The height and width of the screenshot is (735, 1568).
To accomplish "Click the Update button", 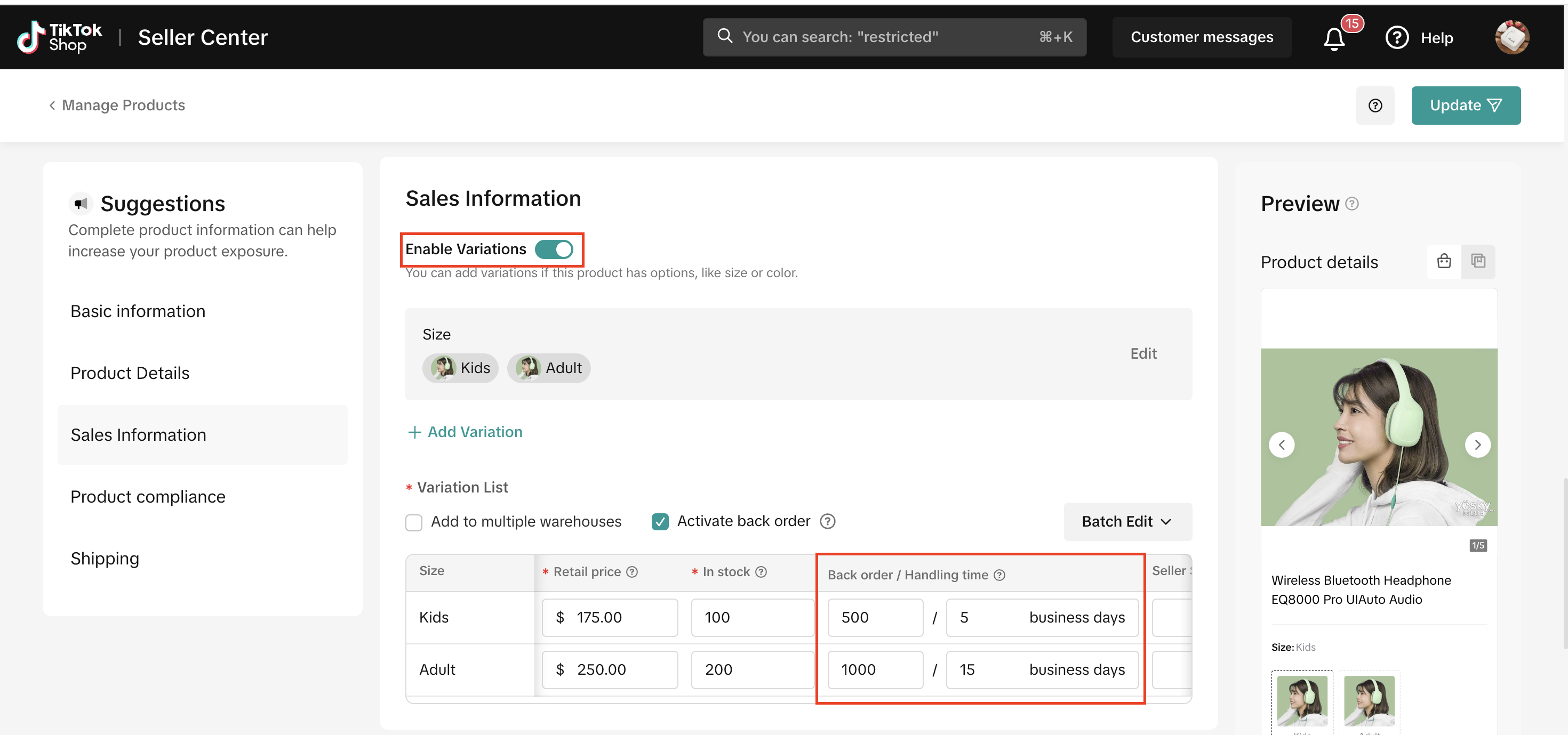I will click(1465, 106).
